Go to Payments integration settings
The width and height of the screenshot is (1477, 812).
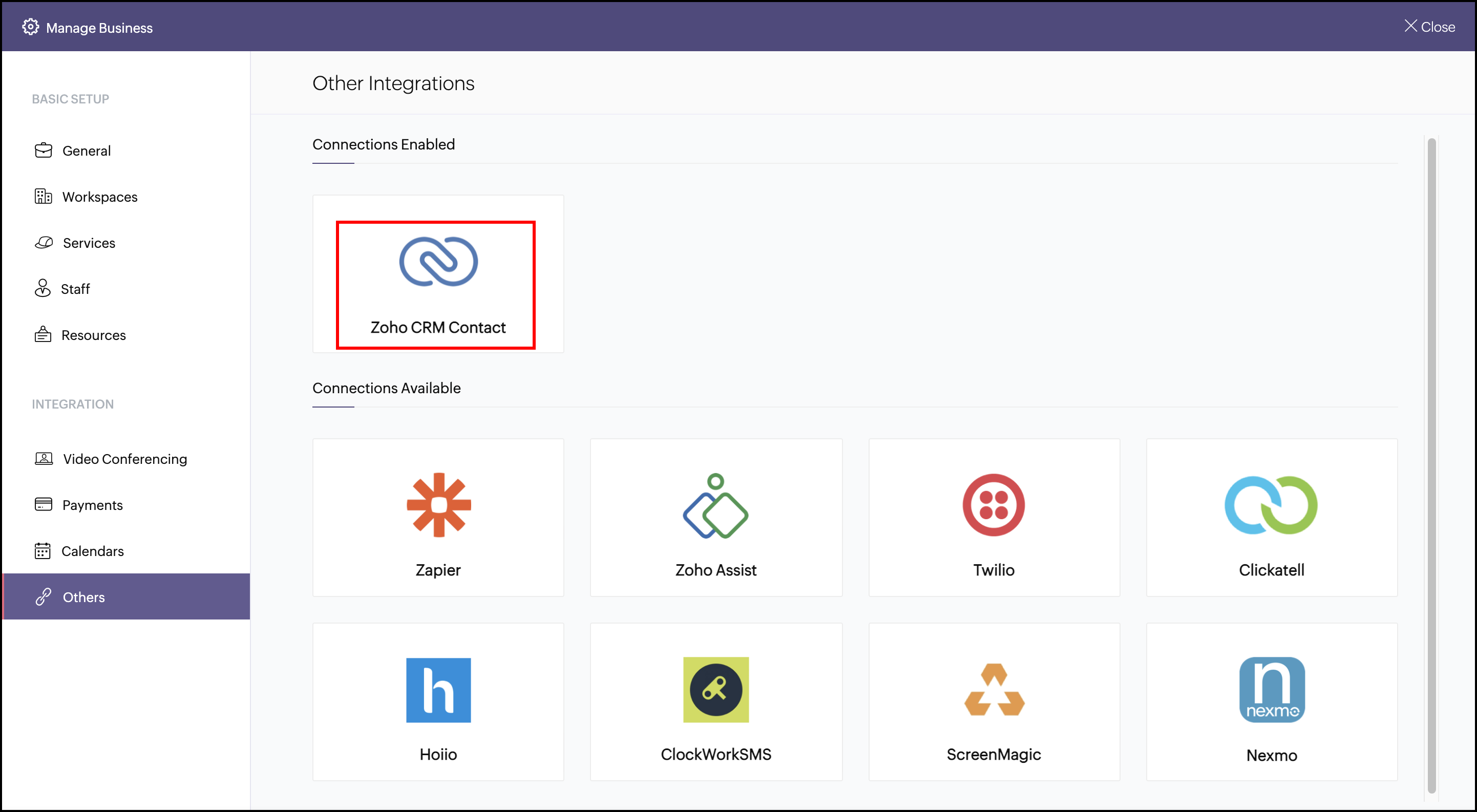tap(92, 505)
